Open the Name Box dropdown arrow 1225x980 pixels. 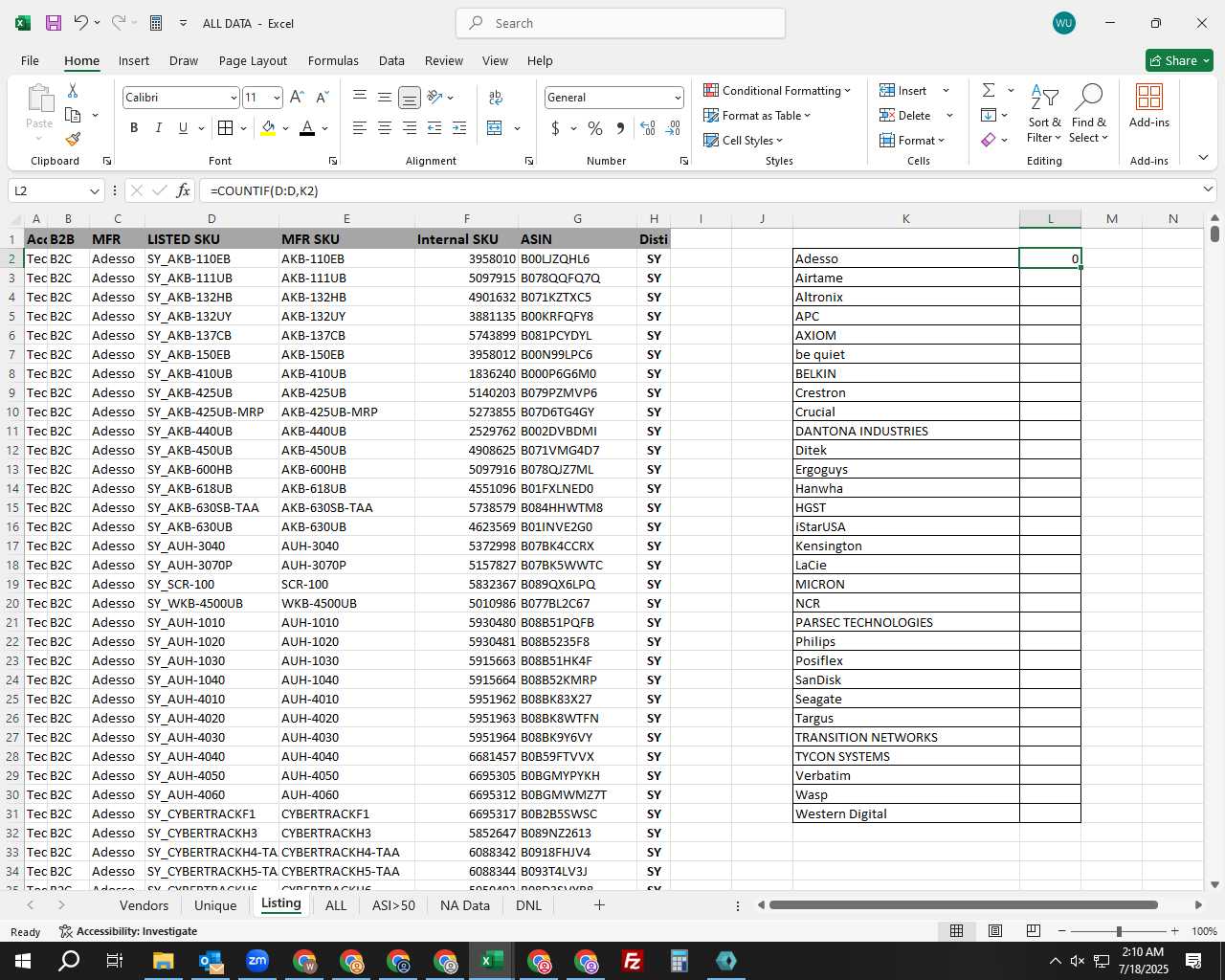click(94, 191)
